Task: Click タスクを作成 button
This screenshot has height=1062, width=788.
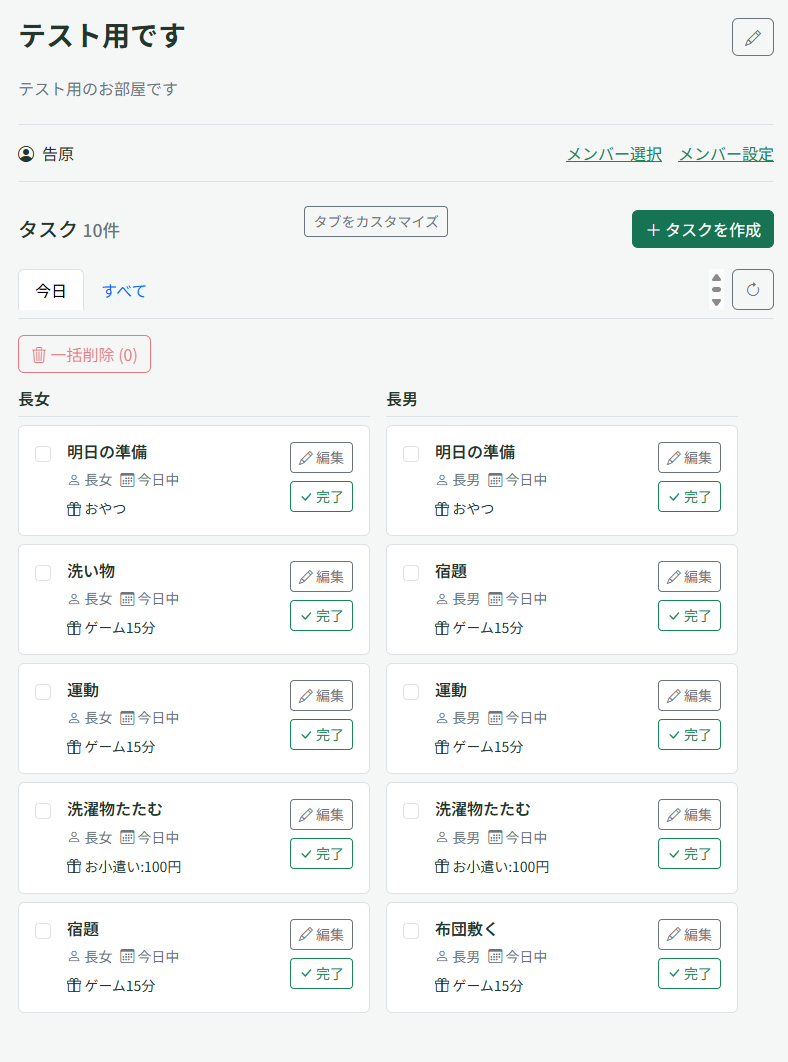Action: pyautogui.click(x=703, y=229)
